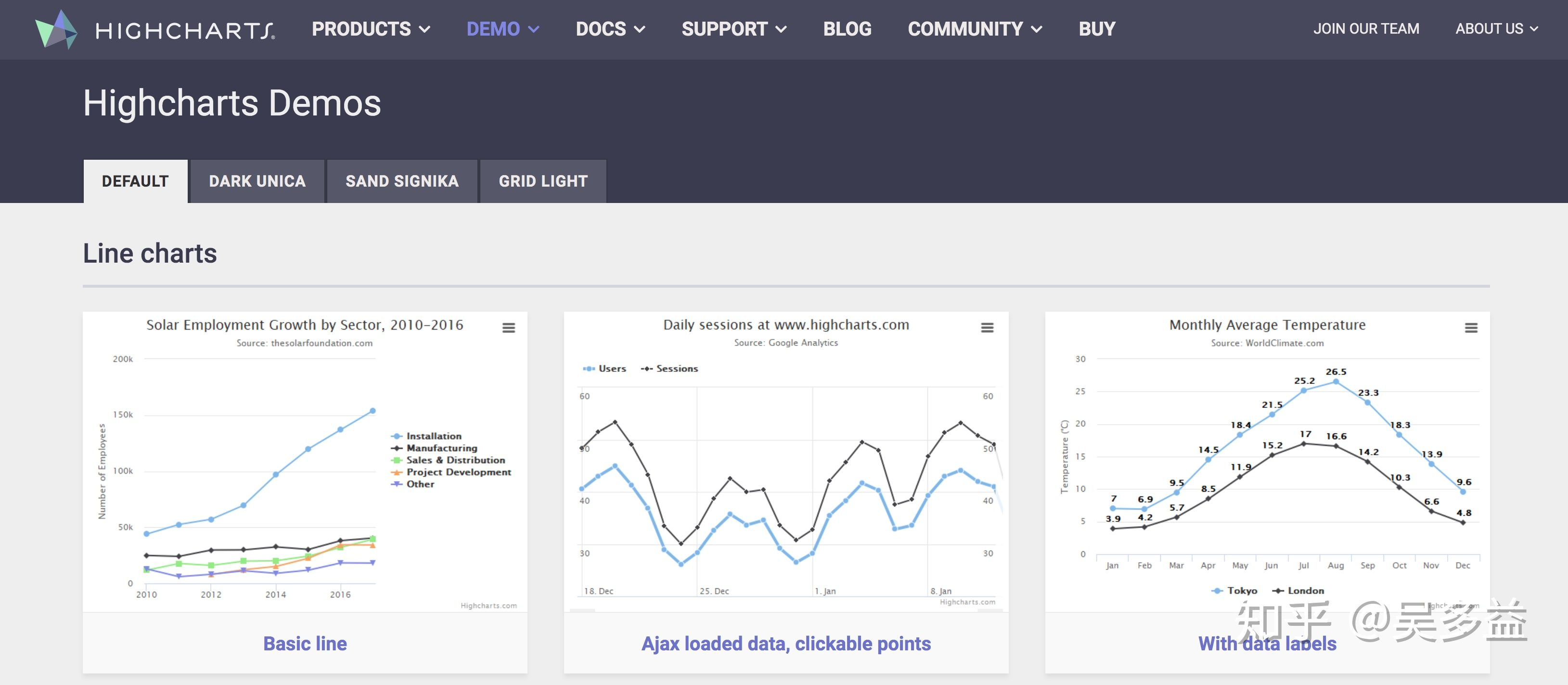Click the 'Source: thesolarfoundation.com' subtitle
Viewport: 1568px width, 685px height.
304,343
